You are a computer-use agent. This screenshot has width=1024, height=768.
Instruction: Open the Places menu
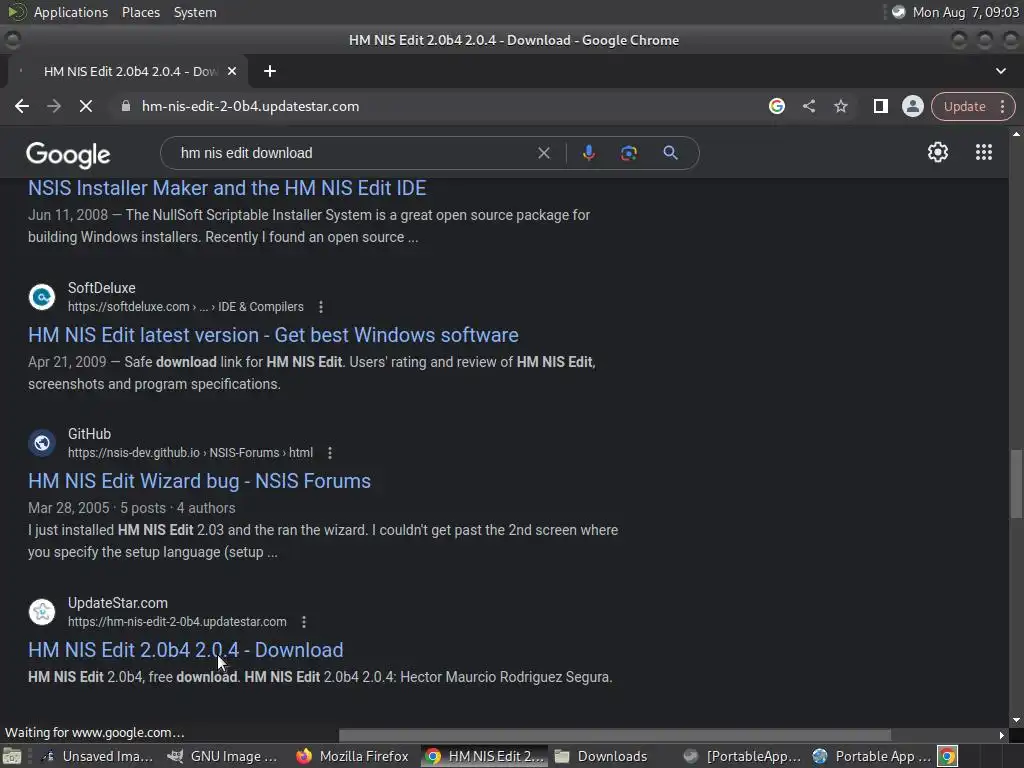coord(140,12)
